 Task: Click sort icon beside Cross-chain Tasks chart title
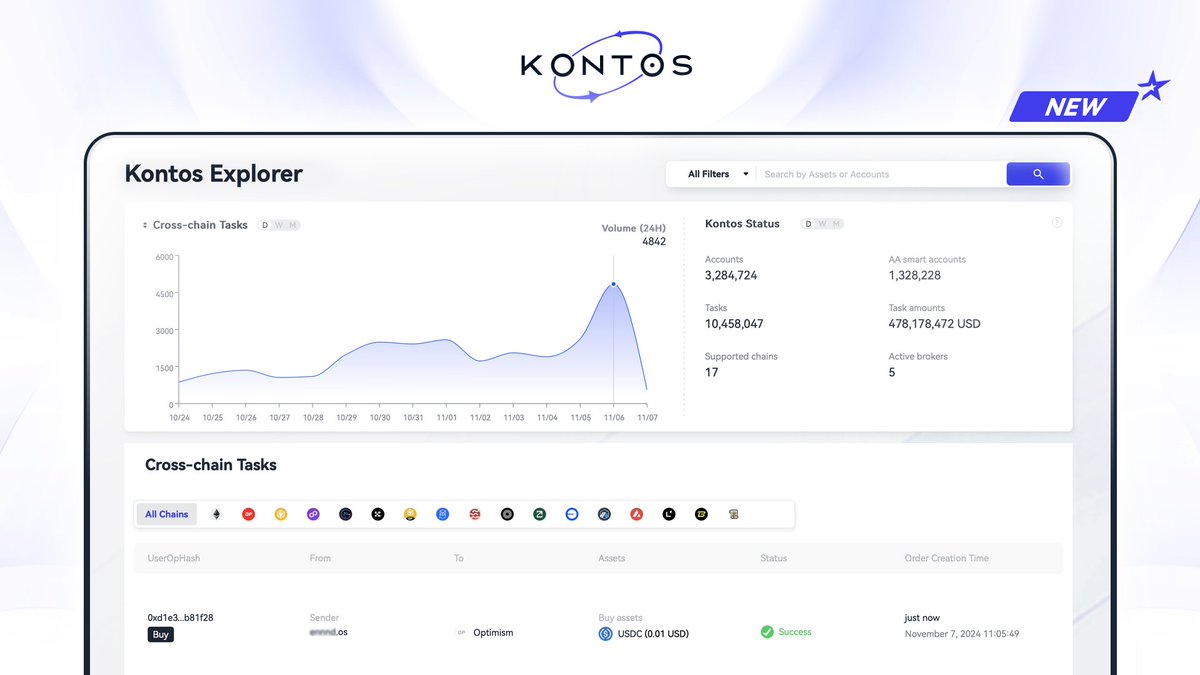(x=145, y=226)
